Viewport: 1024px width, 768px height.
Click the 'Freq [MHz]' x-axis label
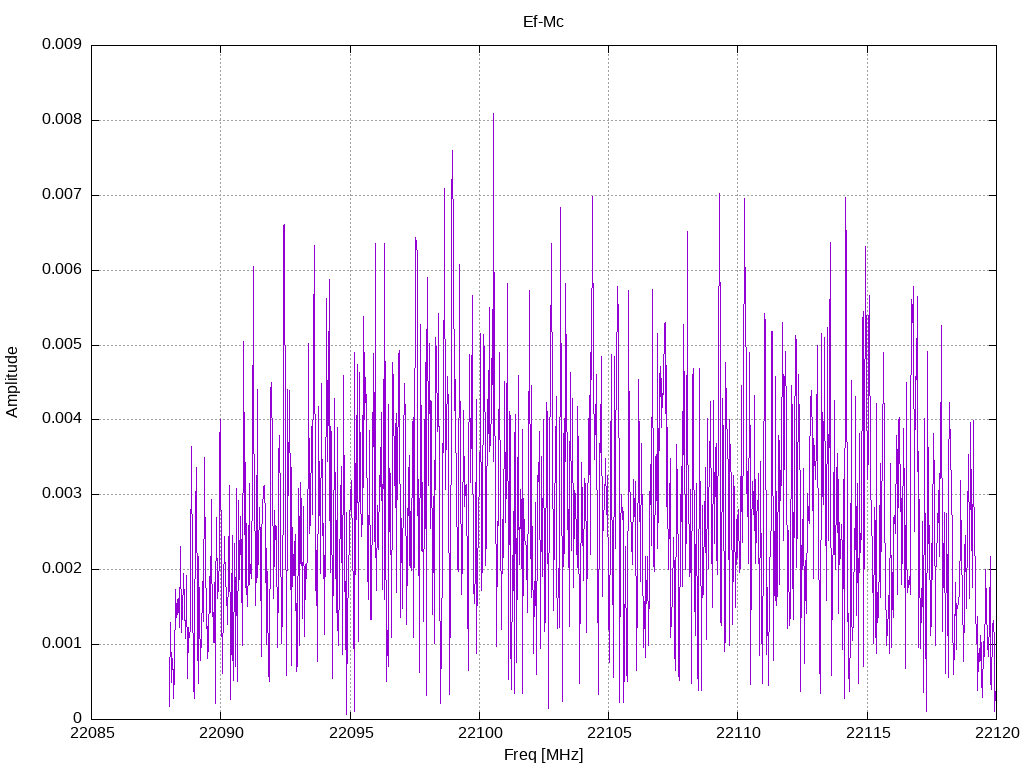click(543, 755)
